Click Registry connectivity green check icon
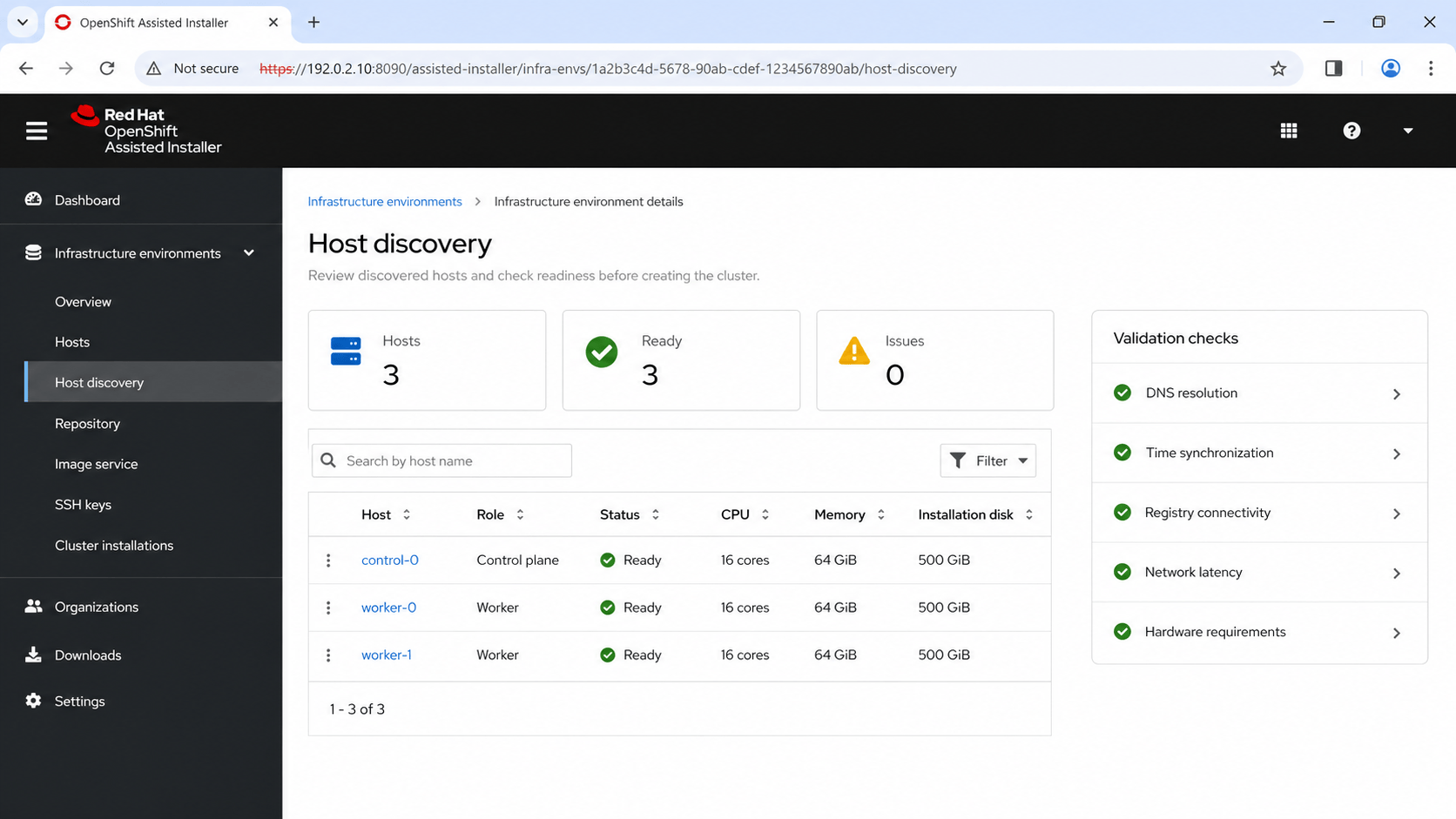This screenshot has width=1456, height=819. point(1122,513)
